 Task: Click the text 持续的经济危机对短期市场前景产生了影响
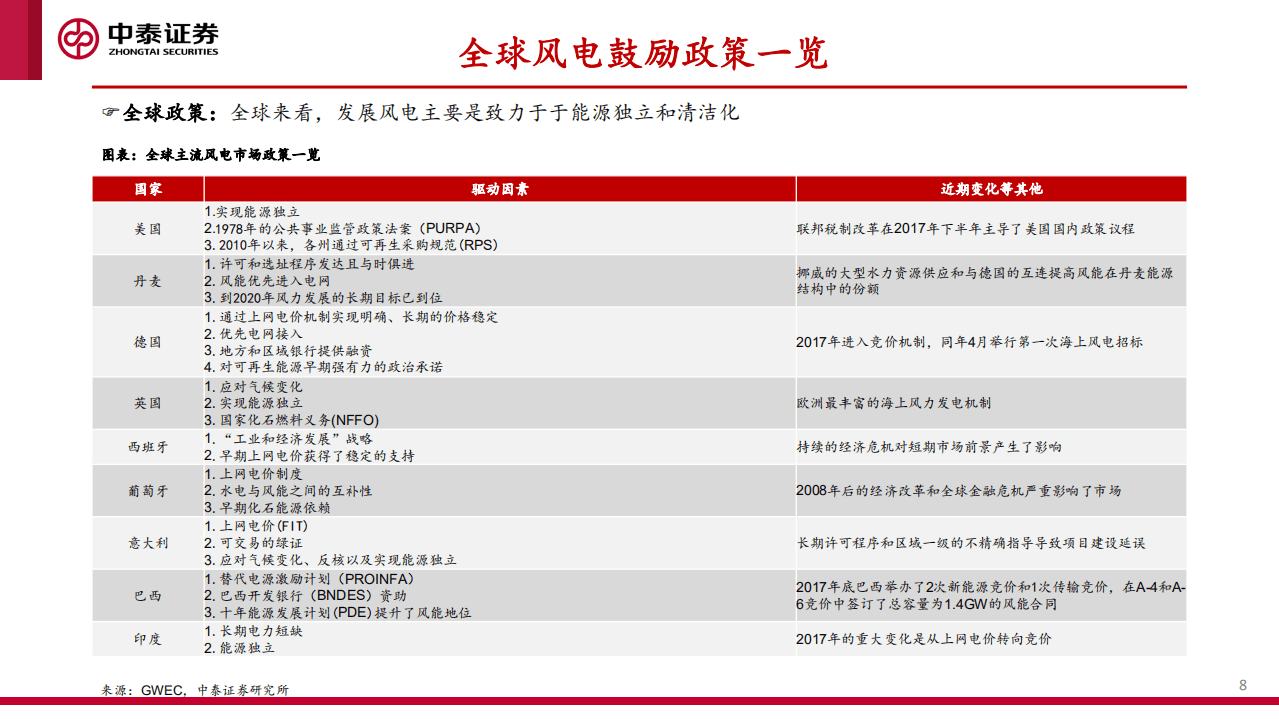tap(929, 447)
